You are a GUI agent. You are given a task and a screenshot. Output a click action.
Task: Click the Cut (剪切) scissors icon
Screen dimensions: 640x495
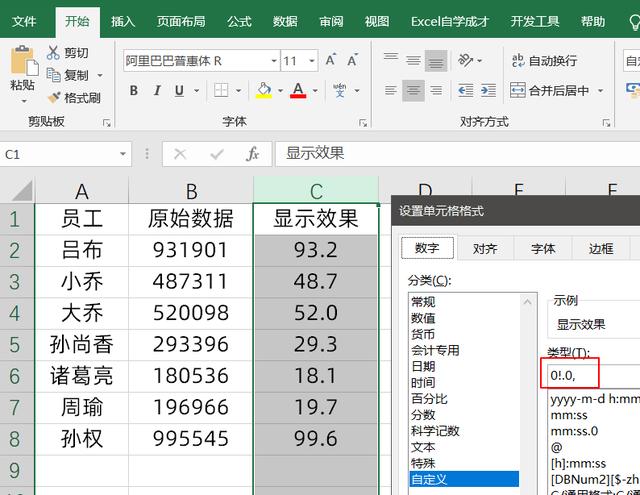coord(53,53)
